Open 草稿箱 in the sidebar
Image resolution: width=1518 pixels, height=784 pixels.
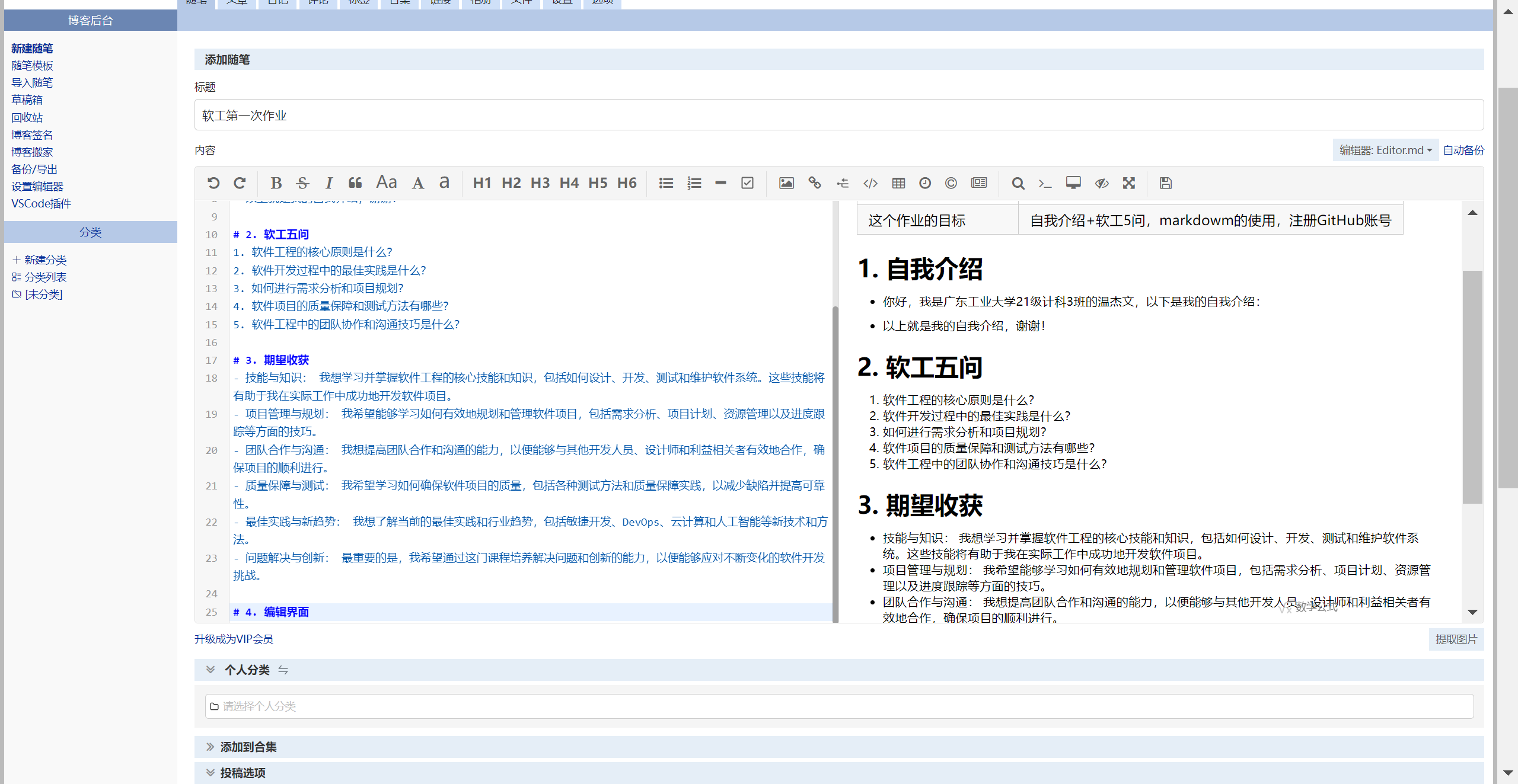(27, 100)
